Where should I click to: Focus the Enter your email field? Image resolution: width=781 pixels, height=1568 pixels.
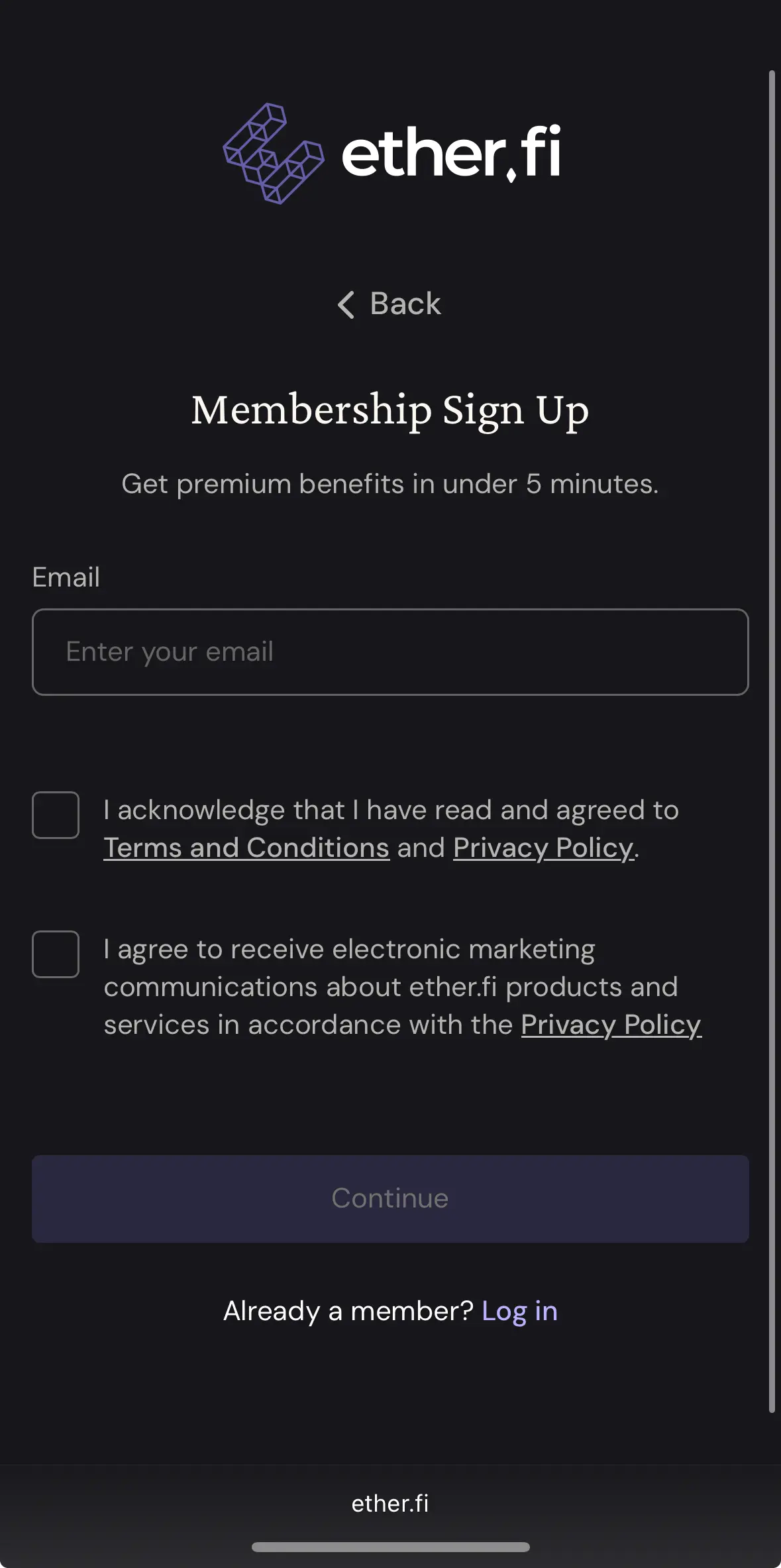coord(390,652)
